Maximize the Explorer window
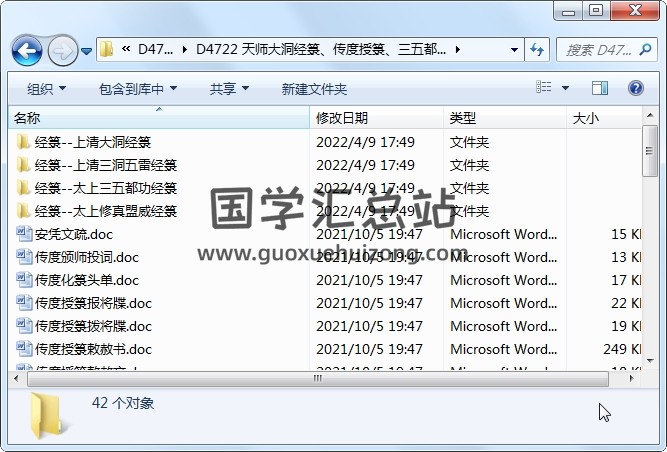 (x=596, y=11)
